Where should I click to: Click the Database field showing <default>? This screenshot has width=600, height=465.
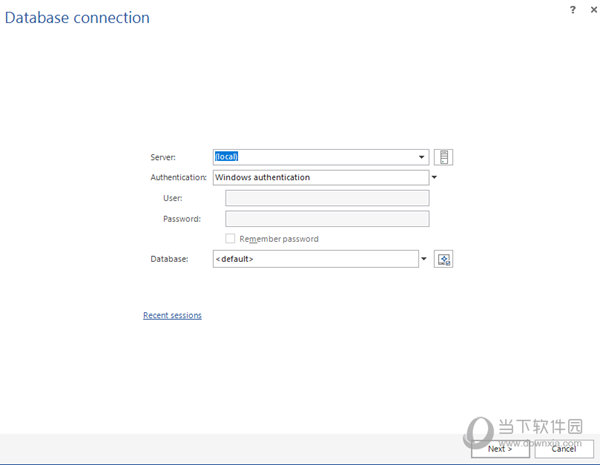(x=314, y=259)
